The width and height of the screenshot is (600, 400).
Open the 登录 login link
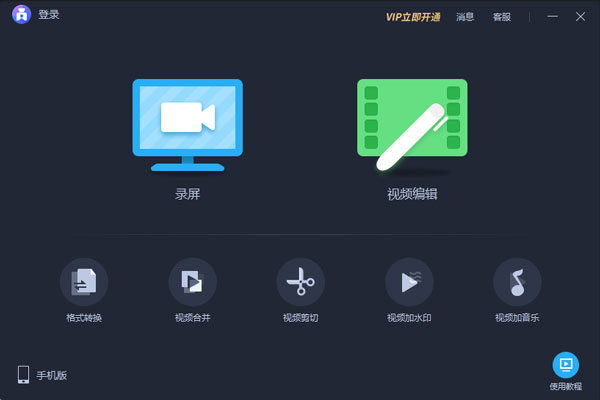click(x=49, y=15)
